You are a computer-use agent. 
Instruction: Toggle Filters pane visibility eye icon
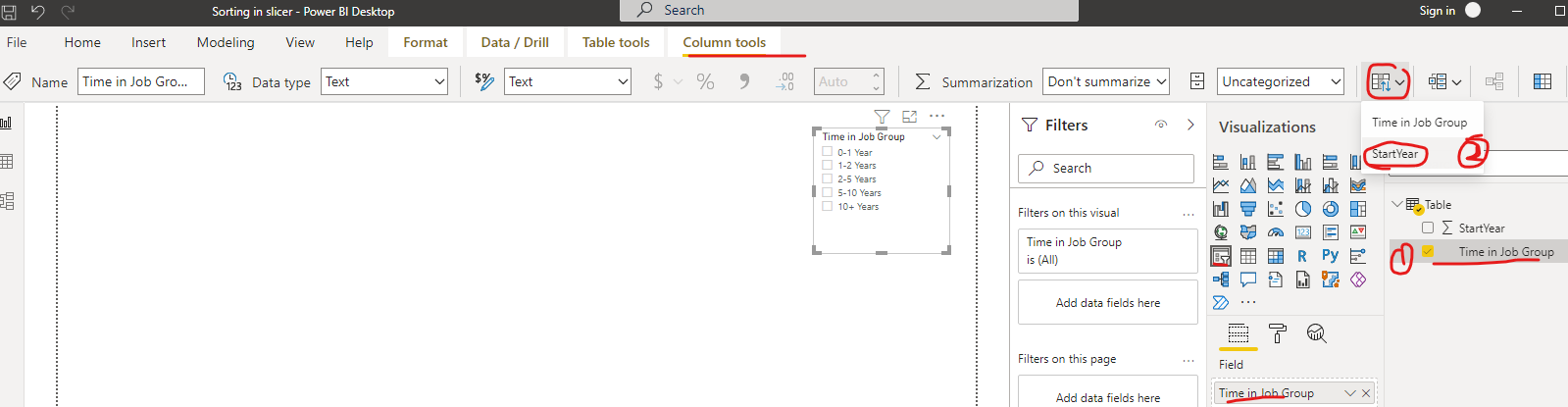(1161, 125)
